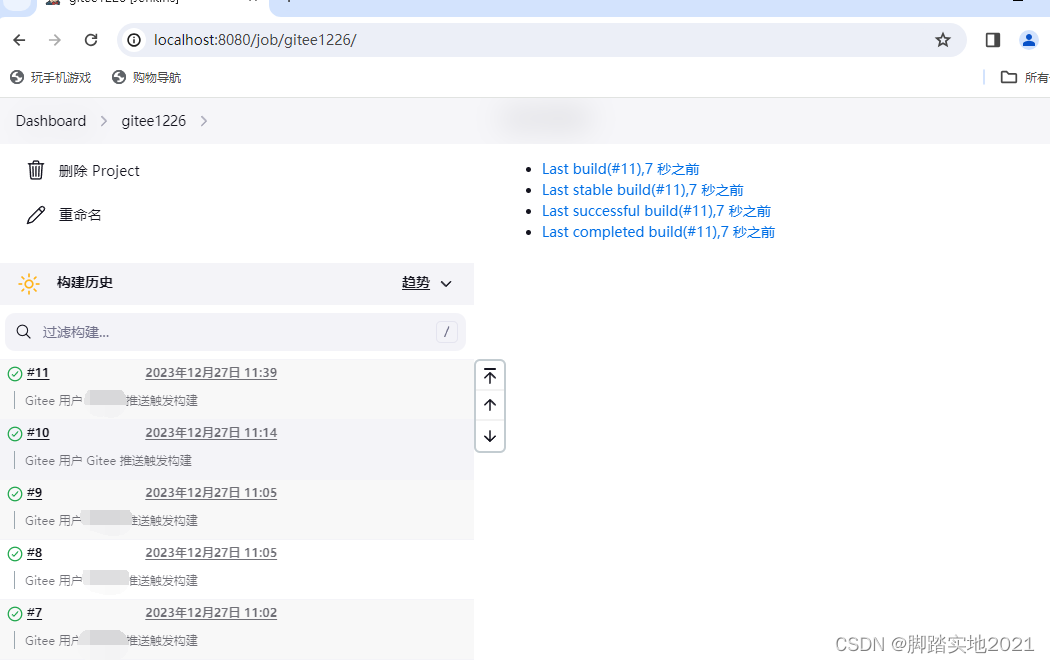Click the slash shortcut hint in filter
Image resolution: width=1050 pixels, height=663 pixels.
pyautogui.click(x=447, y=332)
